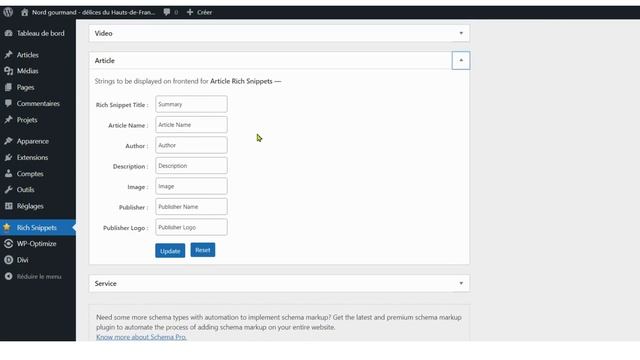This screenshot has width=640, height=360.
Task: Click the Projets pin icon
Action: 9,120
